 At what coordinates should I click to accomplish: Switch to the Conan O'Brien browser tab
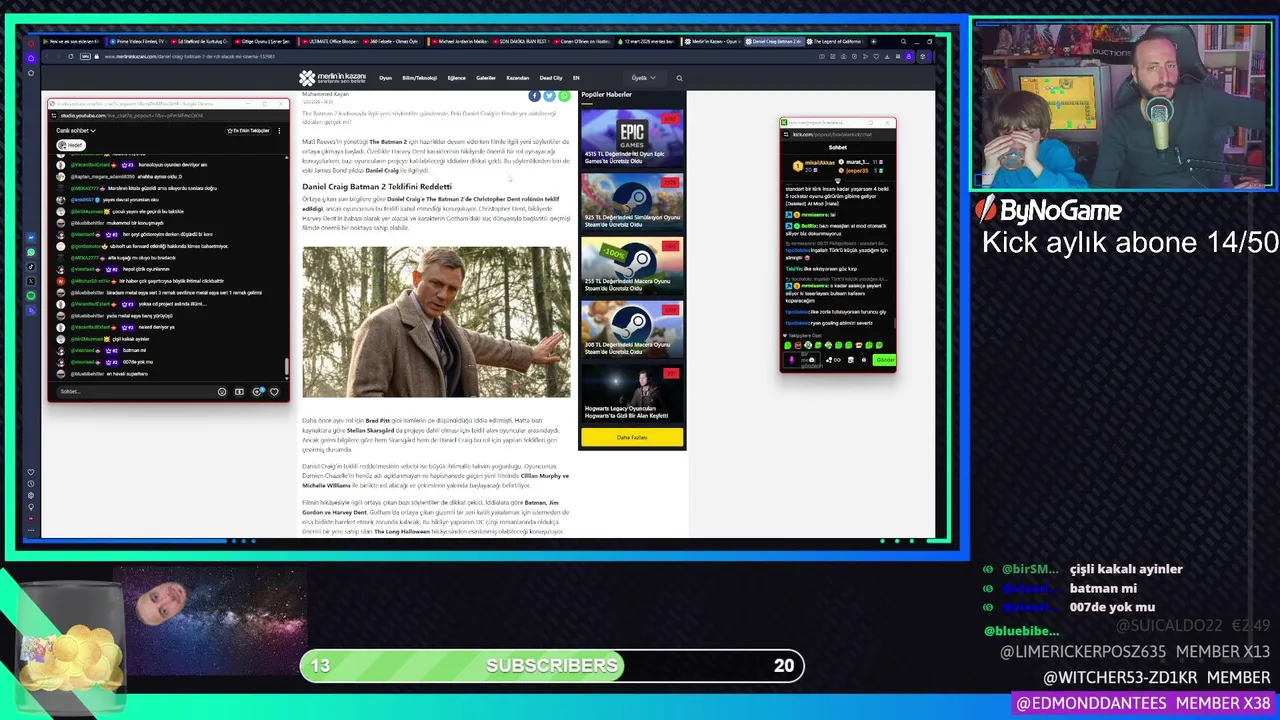(x=583, y=42)
